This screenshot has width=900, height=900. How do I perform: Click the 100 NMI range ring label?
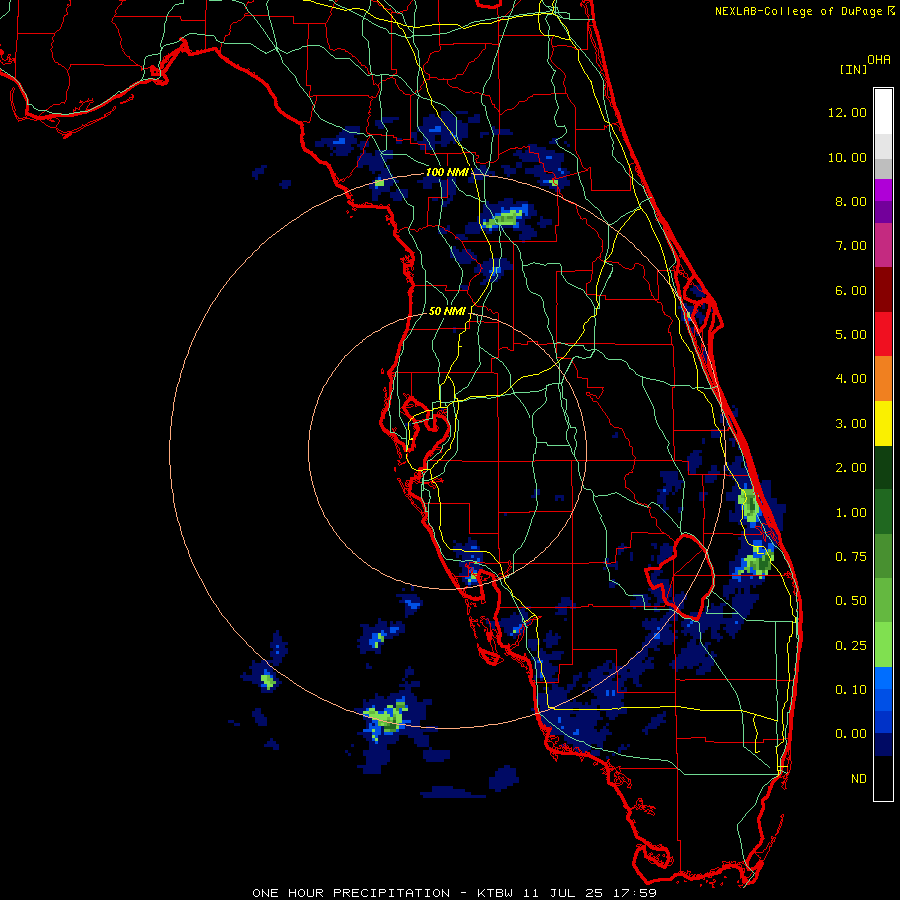[447, 172]
